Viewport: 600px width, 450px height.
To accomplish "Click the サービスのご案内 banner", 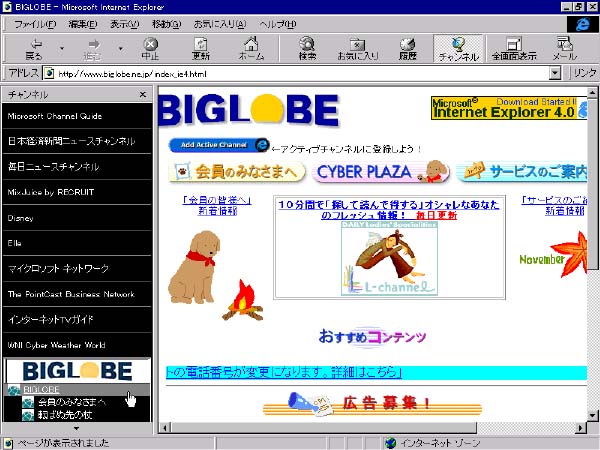I will point(522,171).
